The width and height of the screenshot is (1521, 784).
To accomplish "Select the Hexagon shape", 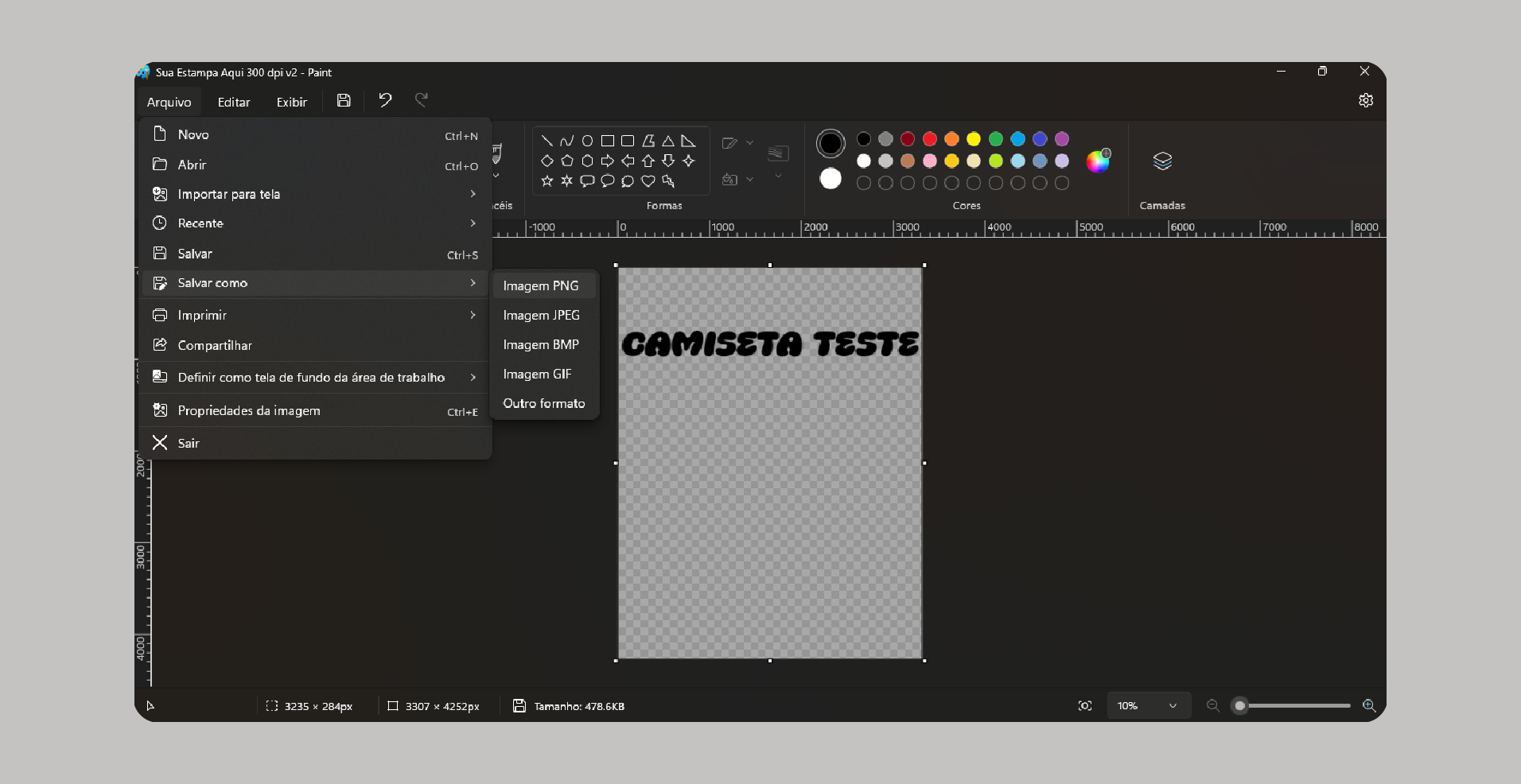I will point(587,161).
